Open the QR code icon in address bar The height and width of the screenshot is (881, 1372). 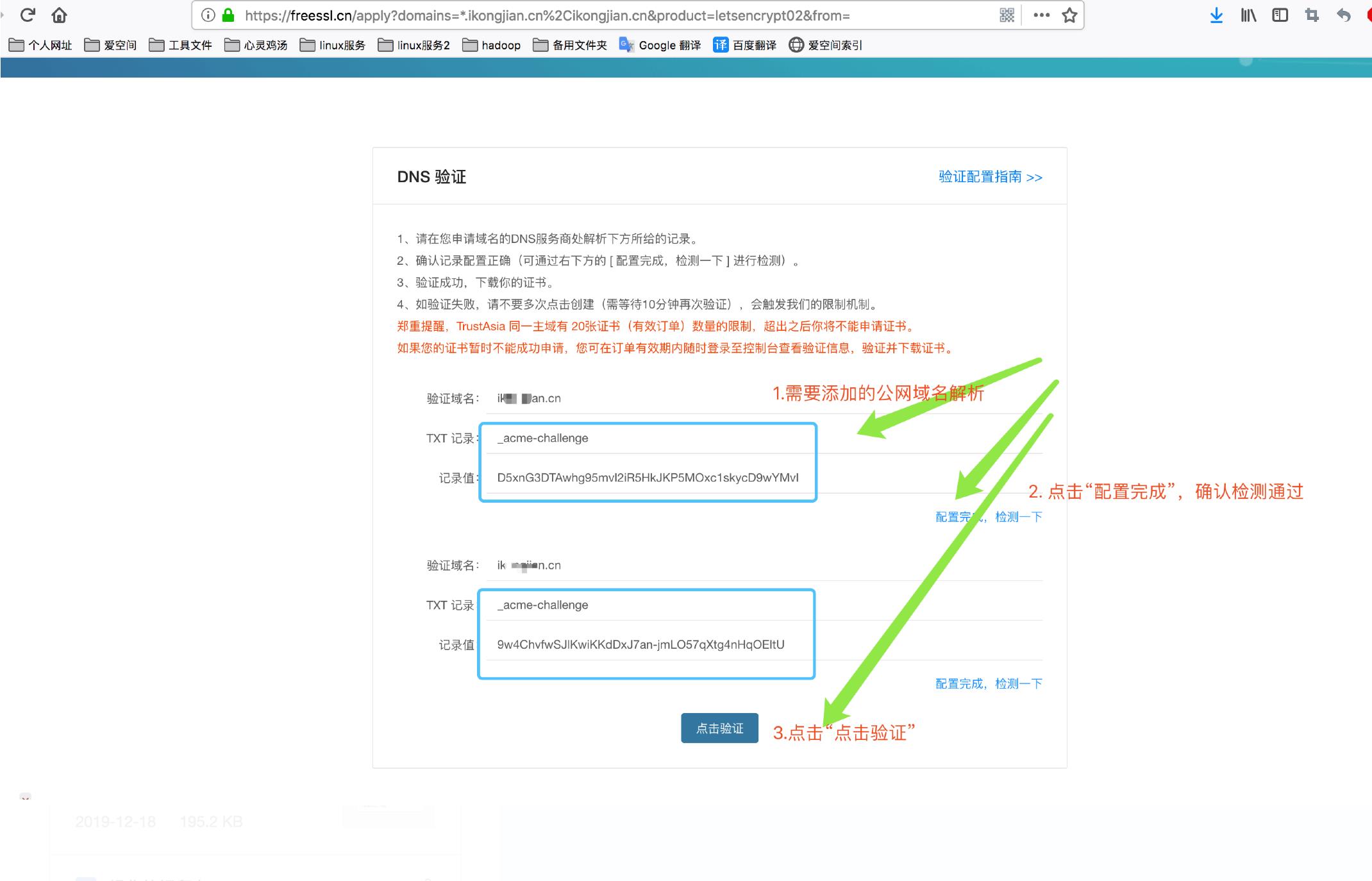(x=1007, y=15)
